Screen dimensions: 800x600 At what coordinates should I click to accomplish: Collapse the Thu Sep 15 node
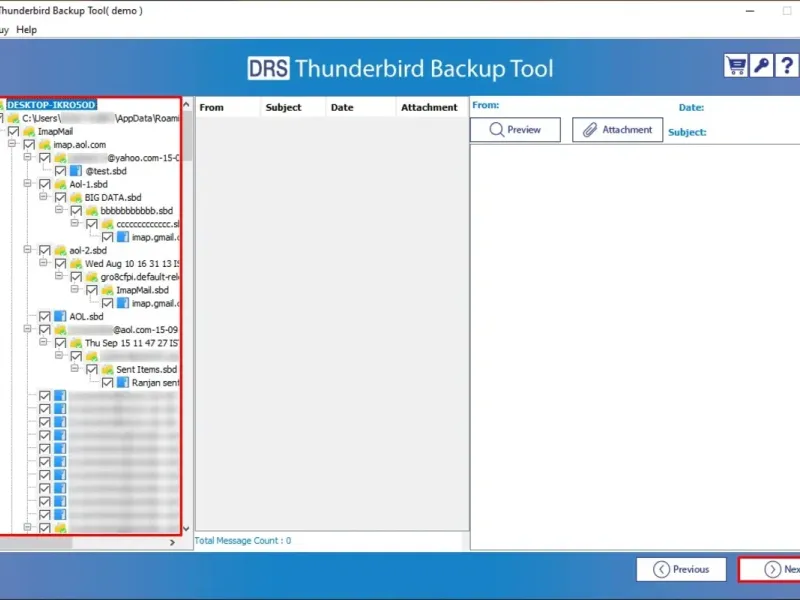pyautogui.click(x=43, y=342)
